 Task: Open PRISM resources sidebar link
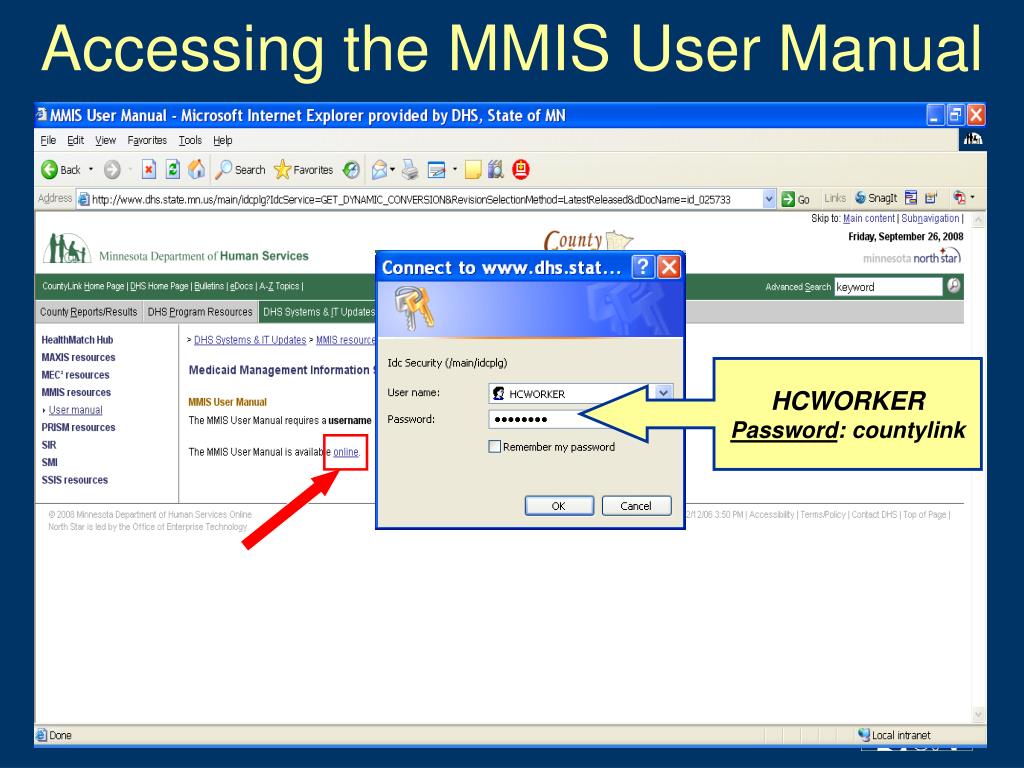click(78, 427)
